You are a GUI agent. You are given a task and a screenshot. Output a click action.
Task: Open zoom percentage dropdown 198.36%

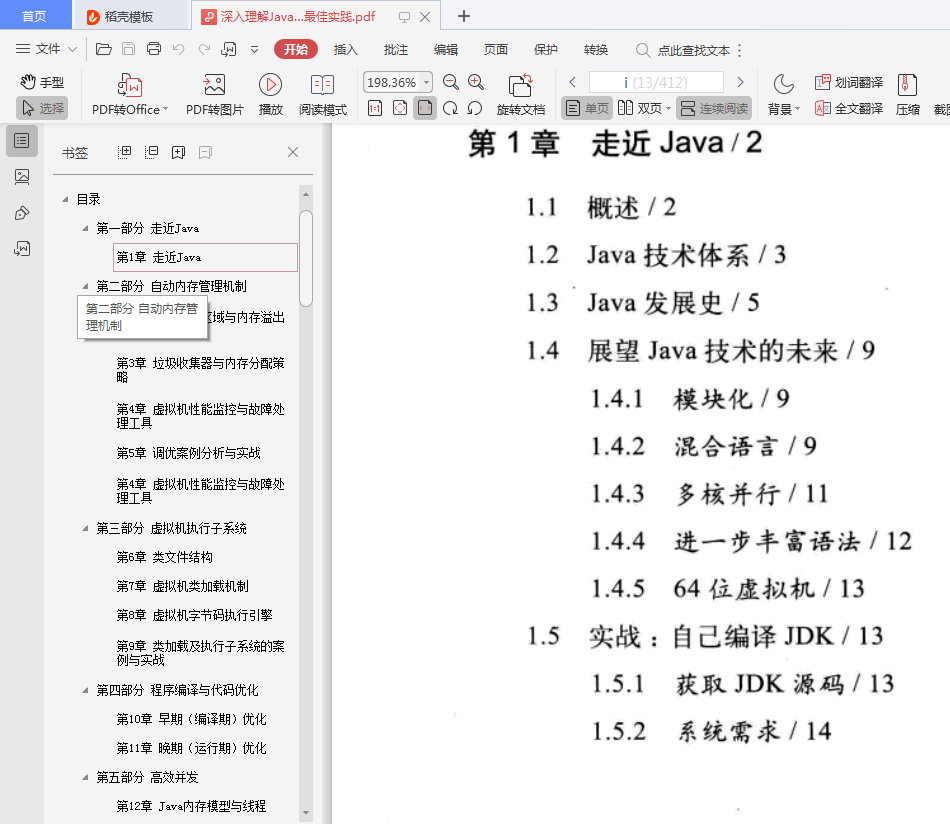[427, 82]
